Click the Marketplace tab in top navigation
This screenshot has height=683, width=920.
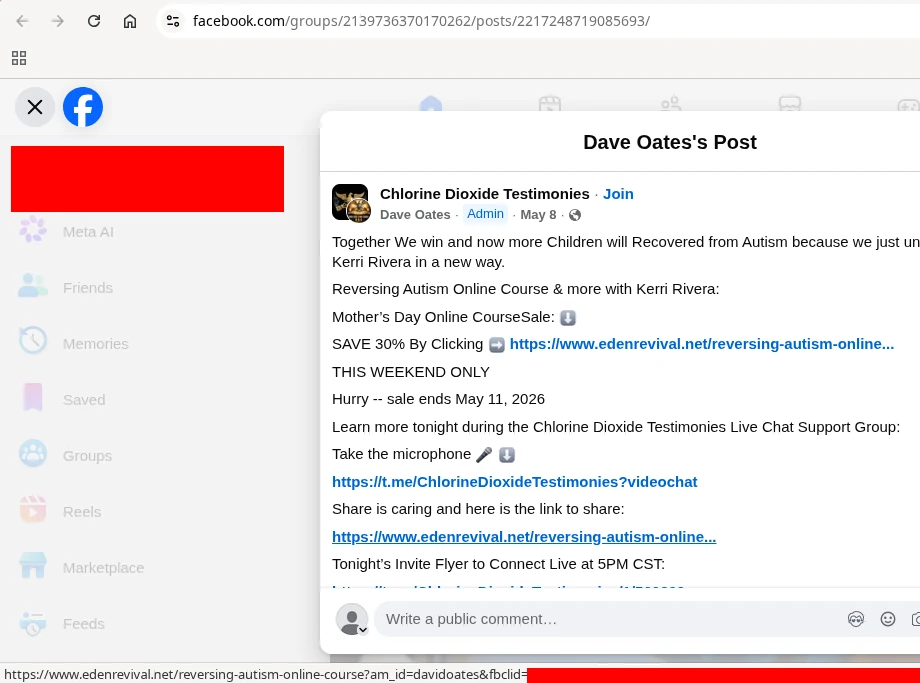pyautogui.click(x=790, y=104)
